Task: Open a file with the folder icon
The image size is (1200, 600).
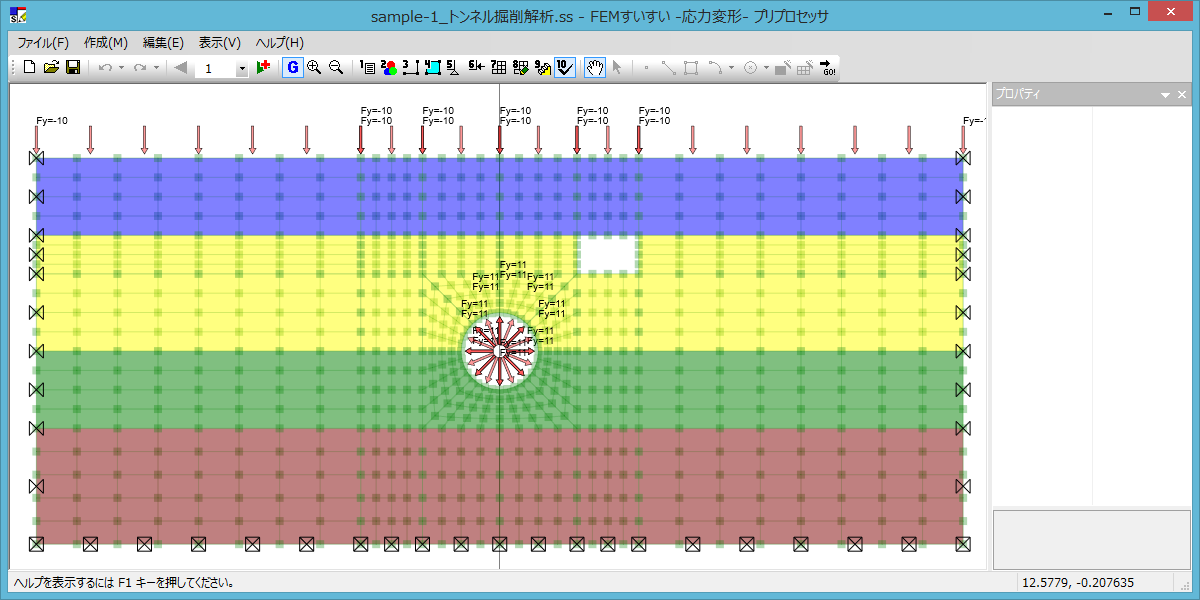Action: tap(51, 67)
